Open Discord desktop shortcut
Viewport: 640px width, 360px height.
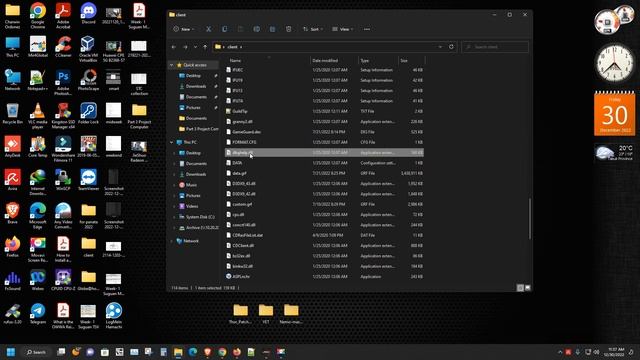(88, 13)
